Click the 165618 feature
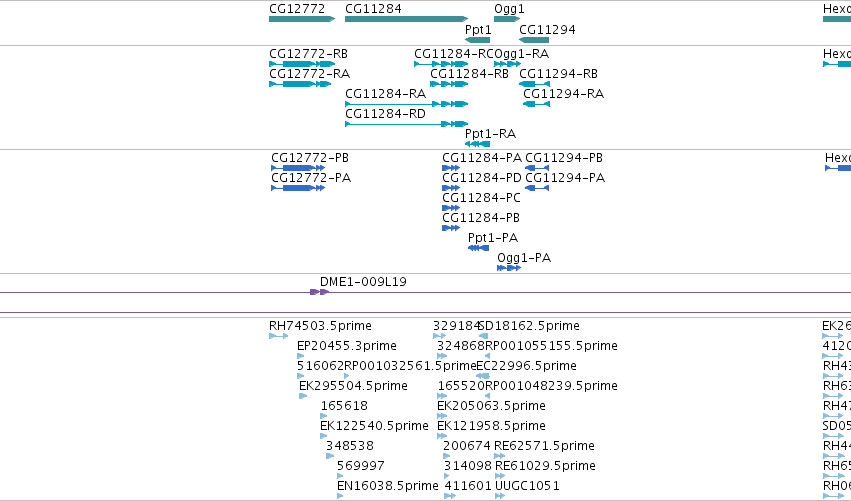The height and width of the screenshot is (501, 851). (324, 417)
